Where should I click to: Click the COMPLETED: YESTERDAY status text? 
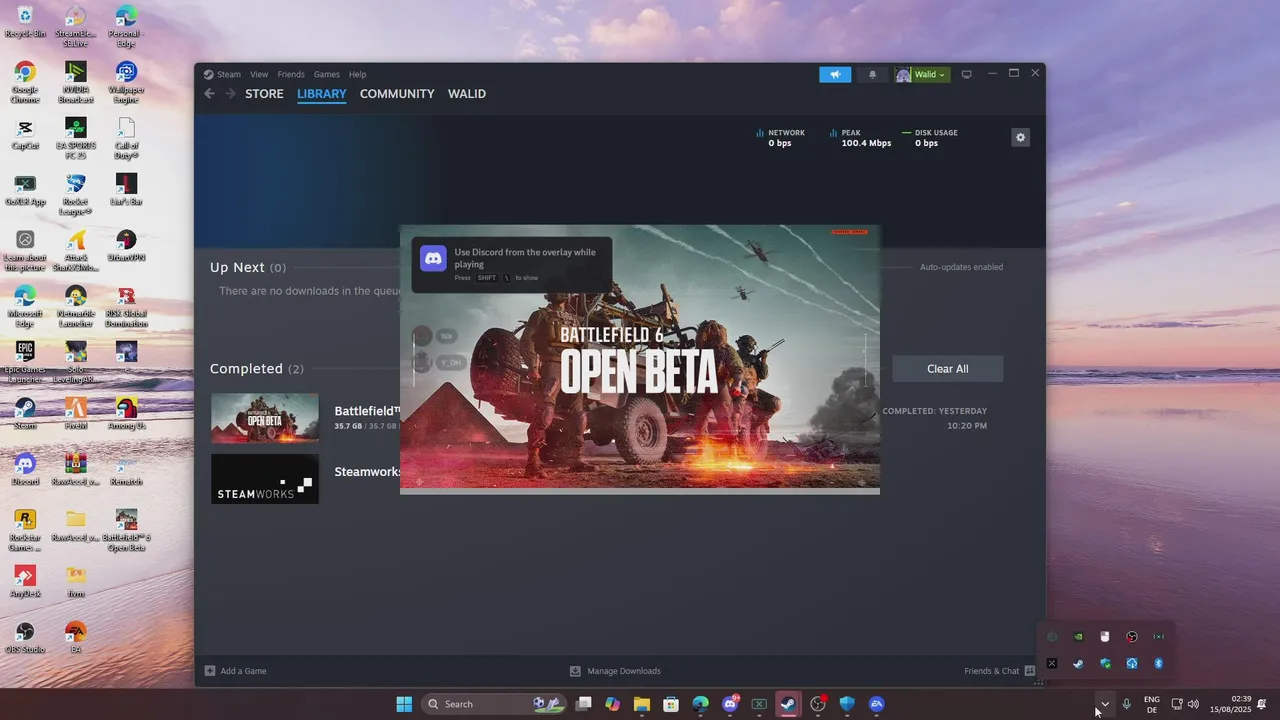click(x=934, y=411)
